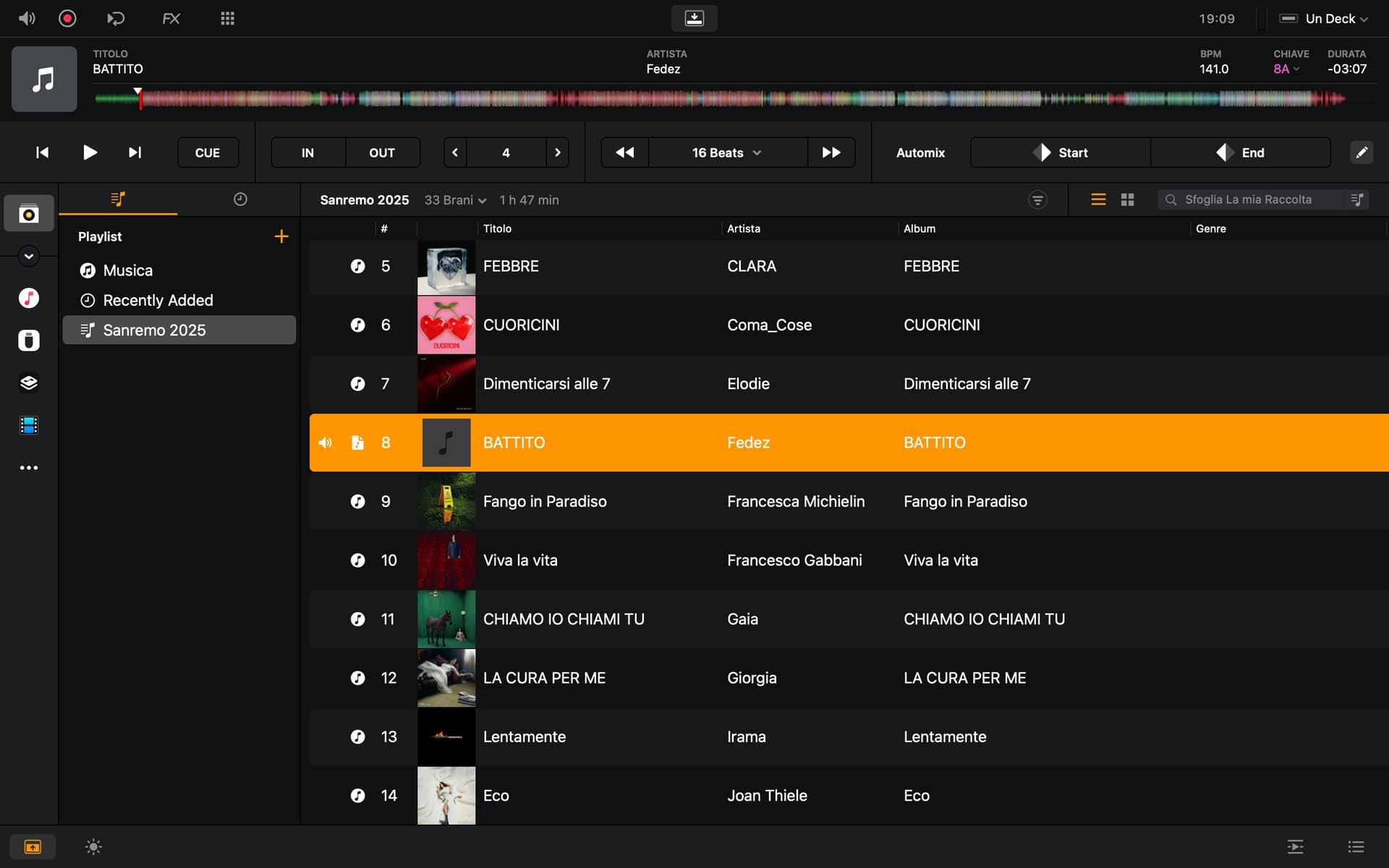Click the Sfoglia La mia Raccolta search field
1389x868 pixels.
pyautogui.click(x=1248, y=200)
